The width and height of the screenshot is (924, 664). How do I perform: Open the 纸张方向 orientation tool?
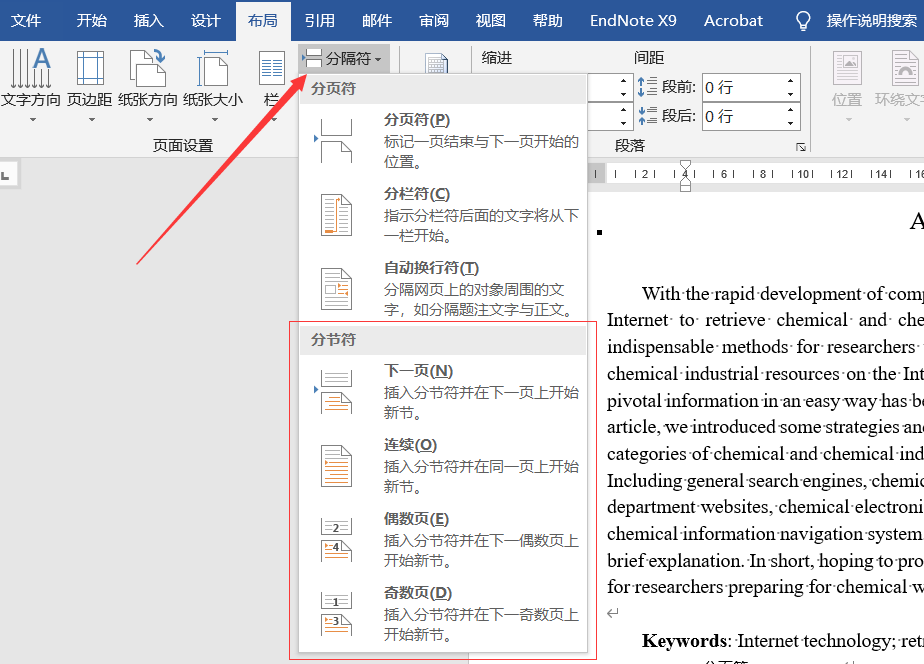pos(147,80)
